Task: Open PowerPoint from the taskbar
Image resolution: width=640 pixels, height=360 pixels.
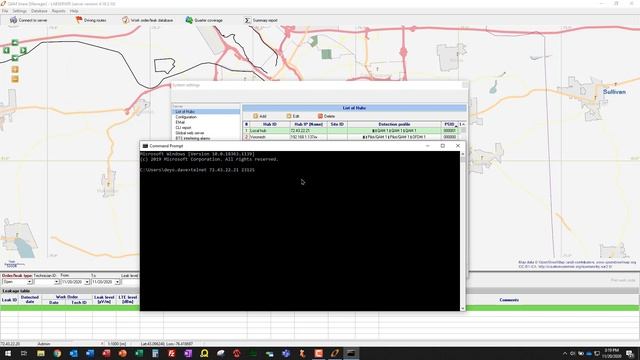Action: coord(122,353)
